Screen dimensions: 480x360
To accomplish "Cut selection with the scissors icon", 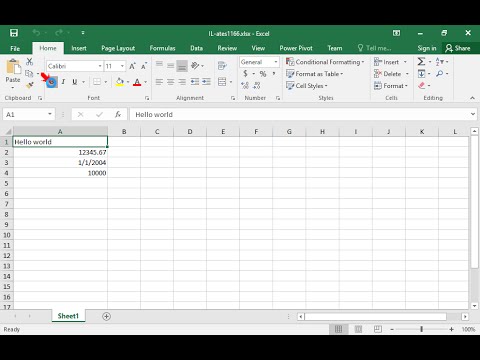I will (29, 61).
